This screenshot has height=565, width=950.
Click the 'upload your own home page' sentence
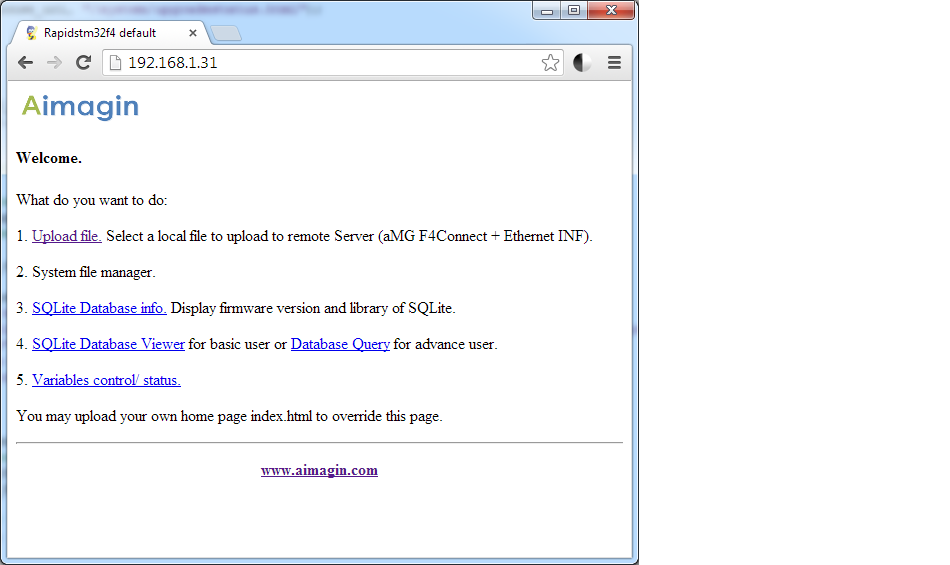[230, 417]
